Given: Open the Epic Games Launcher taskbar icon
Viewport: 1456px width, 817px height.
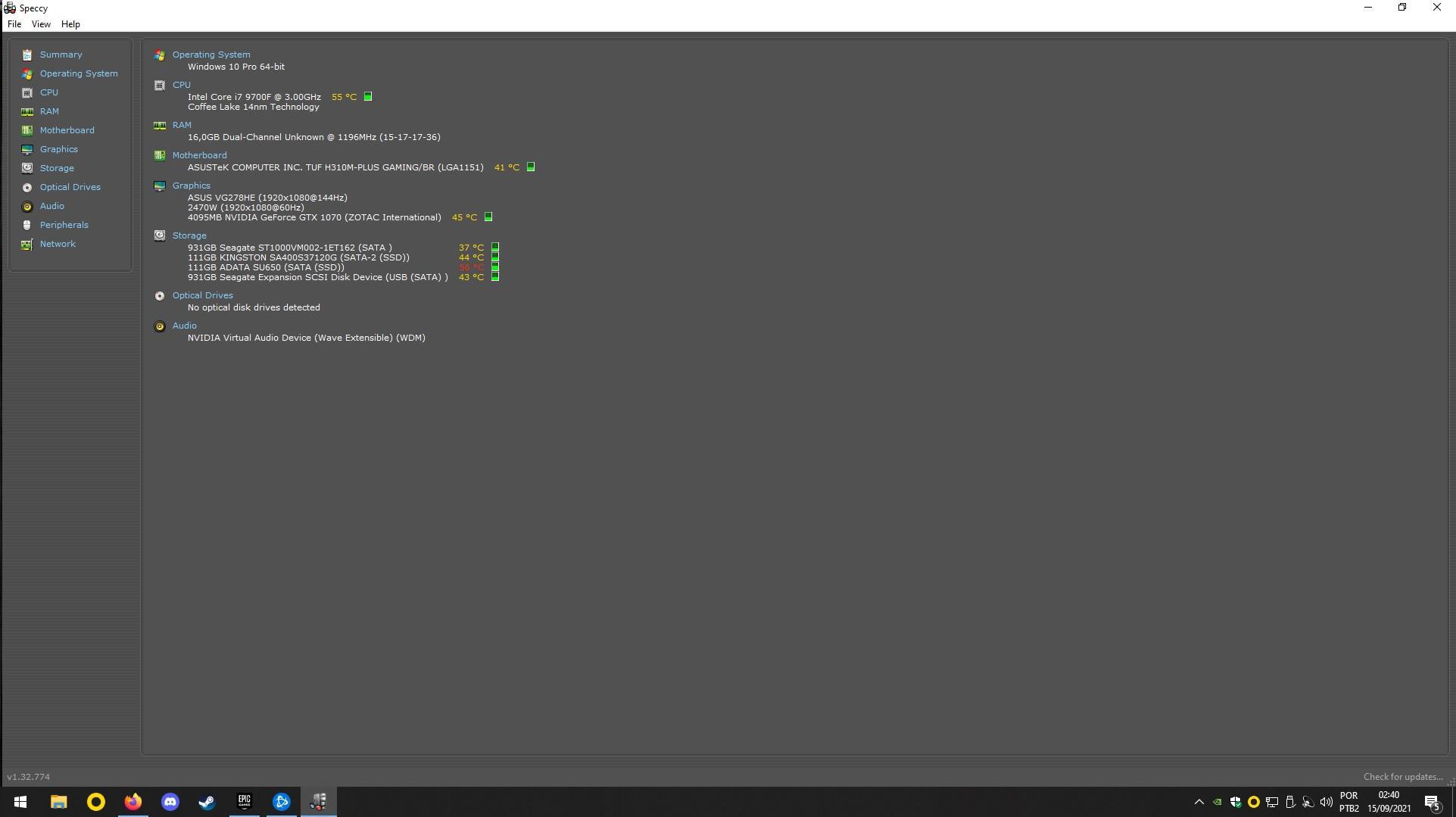Looking at the screenshot, I should tap(244, 802).
